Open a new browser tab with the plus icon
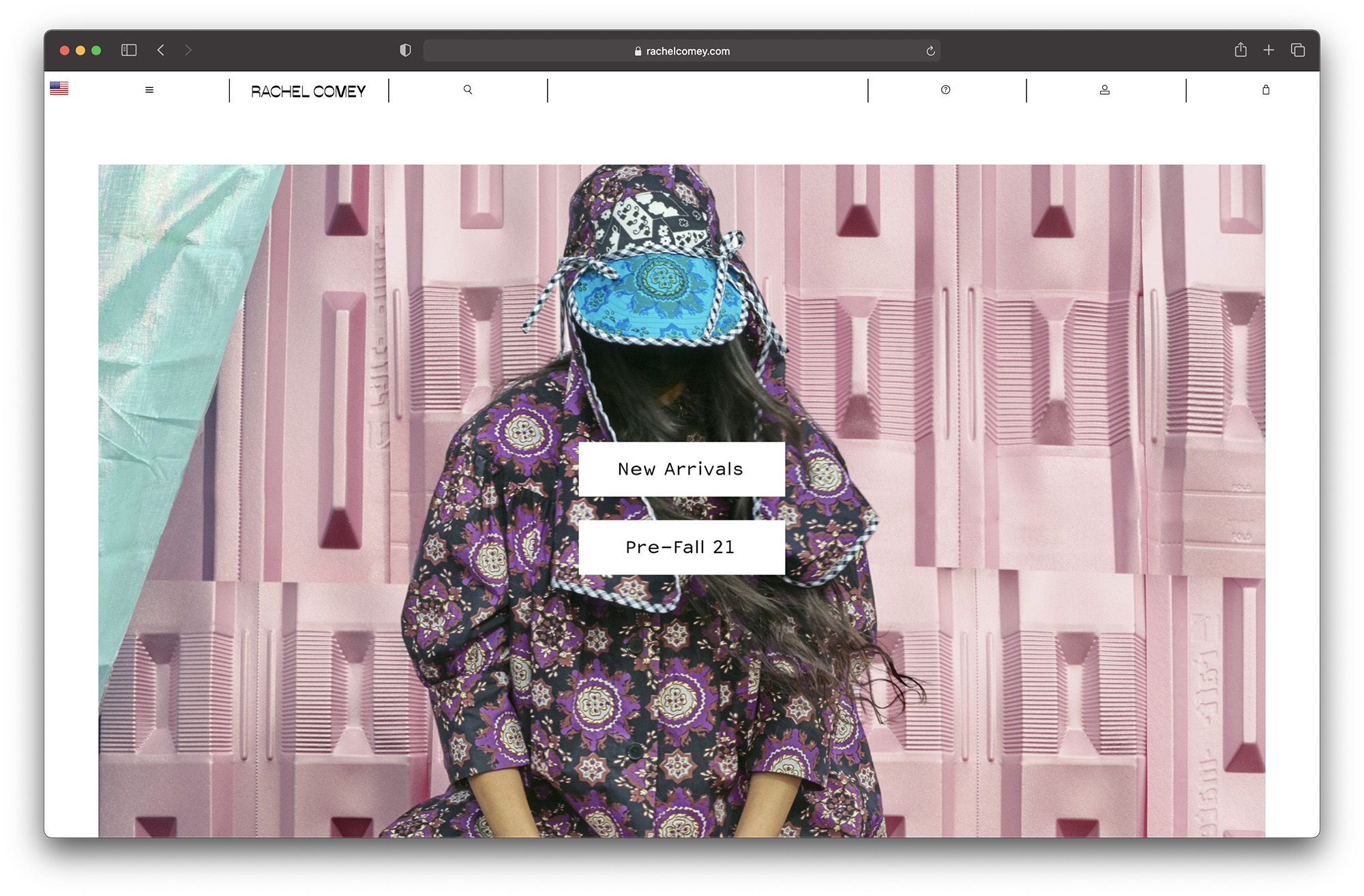The width and height of the screenshot is (1364, 896). [x=1269, y=50]
